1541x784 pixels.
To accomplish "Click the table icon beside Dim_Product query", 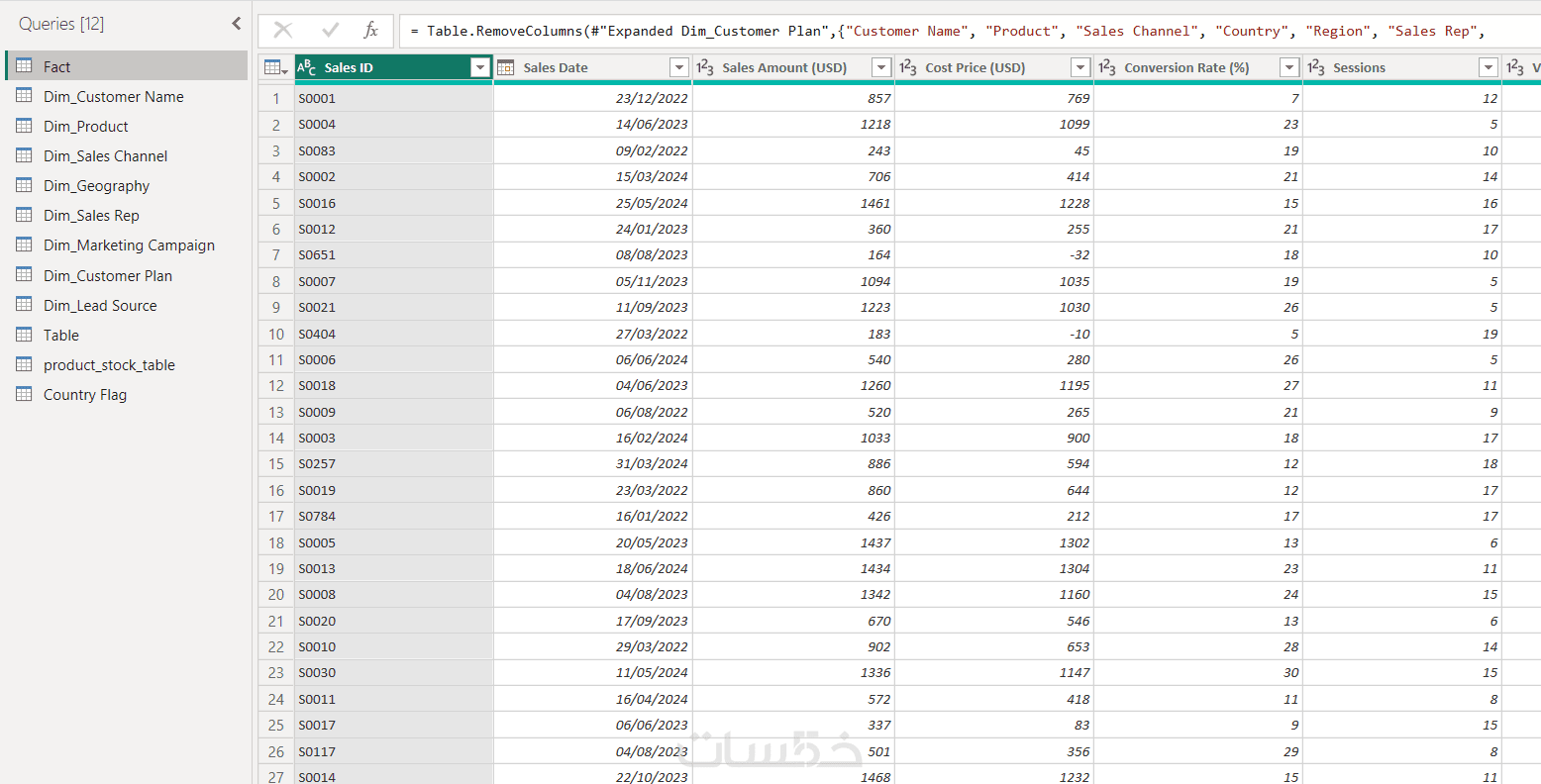I will tap(25, 126).
